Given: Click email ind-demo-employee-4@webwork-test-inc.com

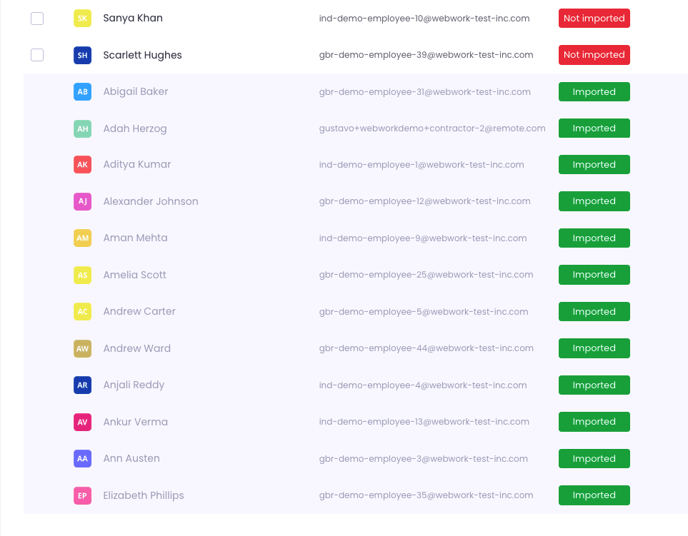Looking at the screenshot, I should pyautogui.click(x=423, y=385).
